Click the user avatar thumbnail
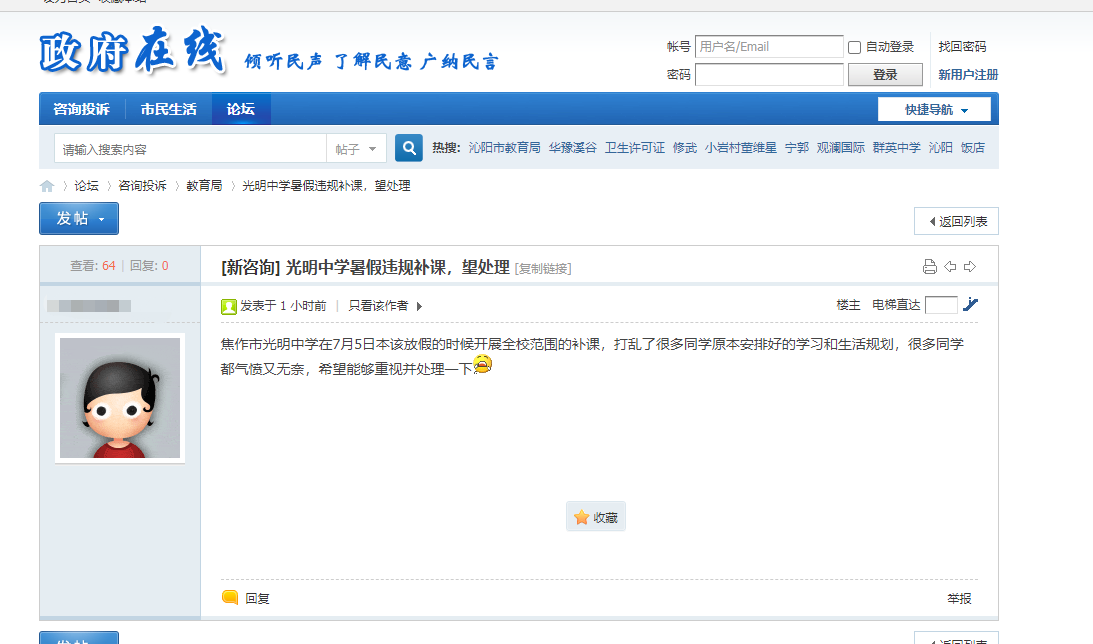 coord(120,398)
